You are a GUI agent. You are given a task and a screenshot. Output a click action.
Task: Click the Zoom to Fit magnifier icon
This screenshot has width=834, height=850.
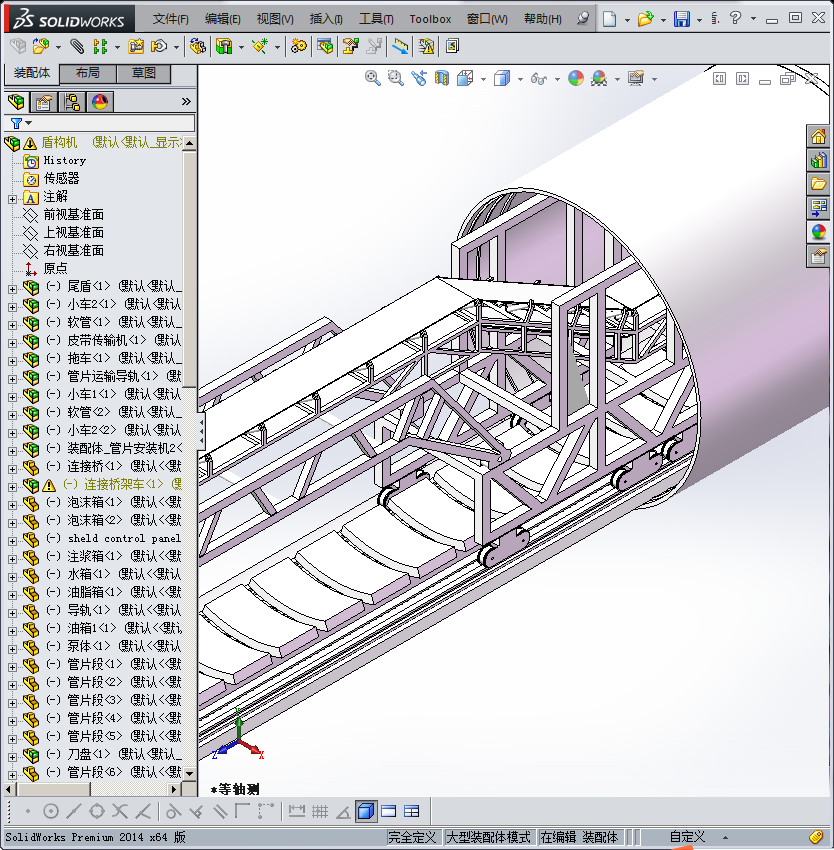373,78
